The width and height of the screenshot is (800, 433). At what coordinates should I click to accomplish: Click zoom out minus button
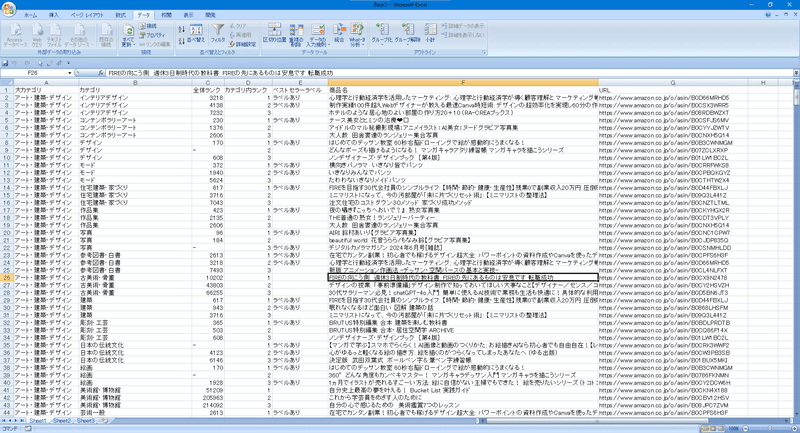click(x=745, y=428)
